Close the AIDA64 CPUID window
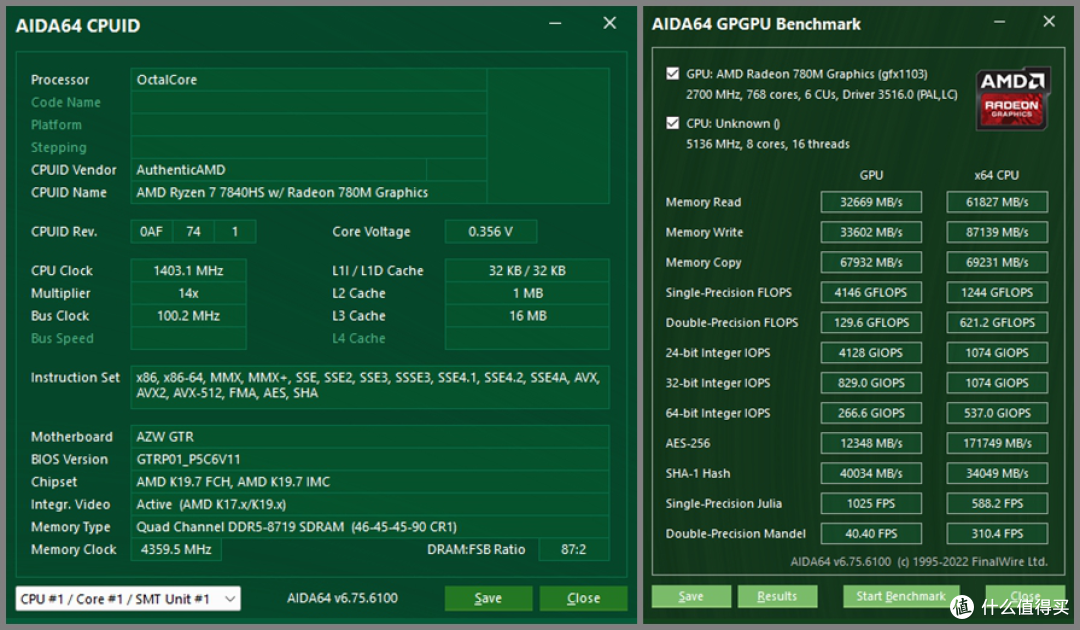The width and height of the screenshot is (1080, 630). (x=610, y=23)
